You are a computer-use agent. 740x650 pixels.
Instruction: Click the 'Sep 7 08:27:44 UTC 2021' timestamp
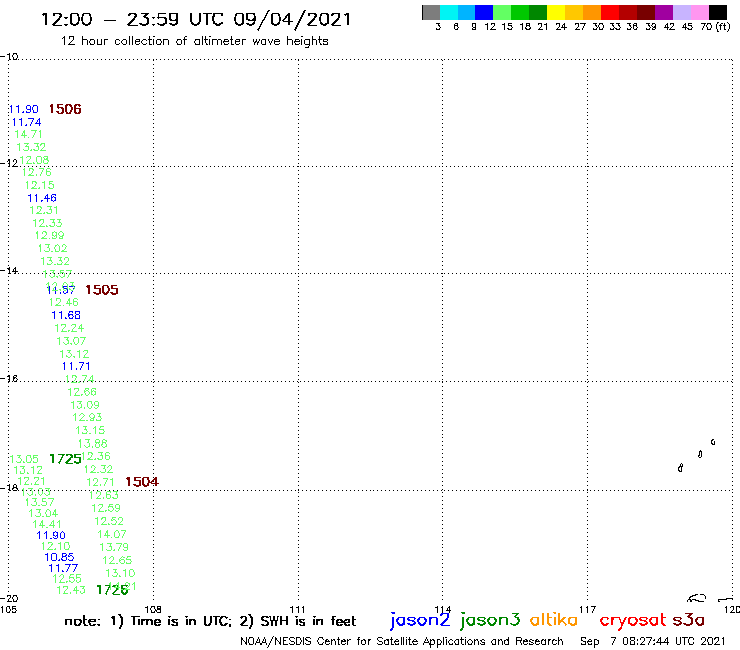[653, 642]
